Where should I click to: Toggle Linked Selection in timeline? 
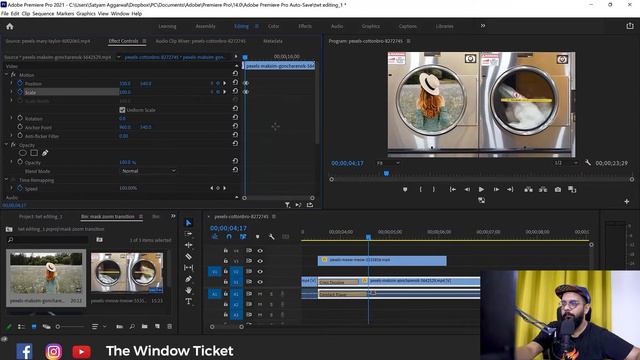tap(243, 237)
